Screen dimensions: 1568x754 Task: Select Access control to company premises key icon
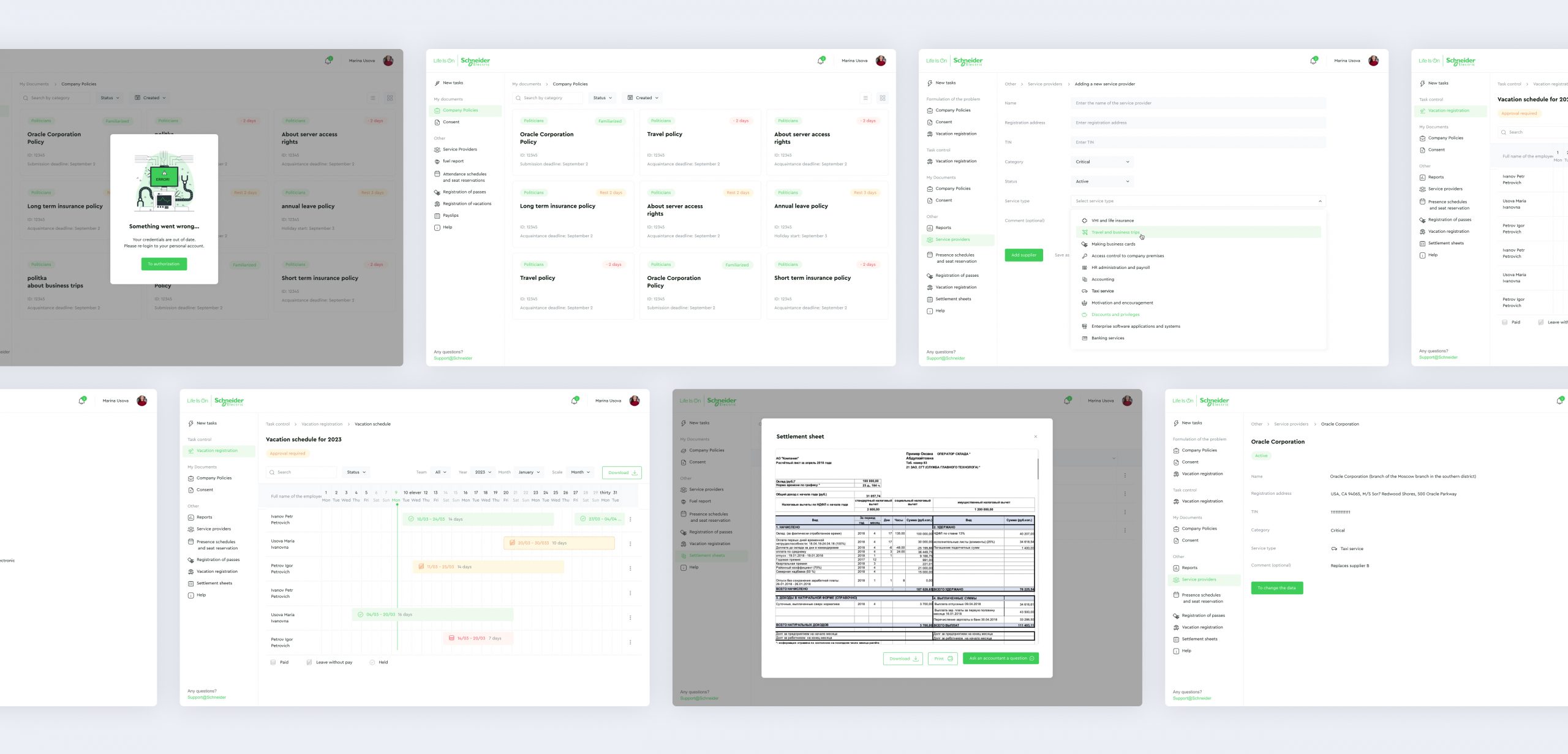point(1084,256)
